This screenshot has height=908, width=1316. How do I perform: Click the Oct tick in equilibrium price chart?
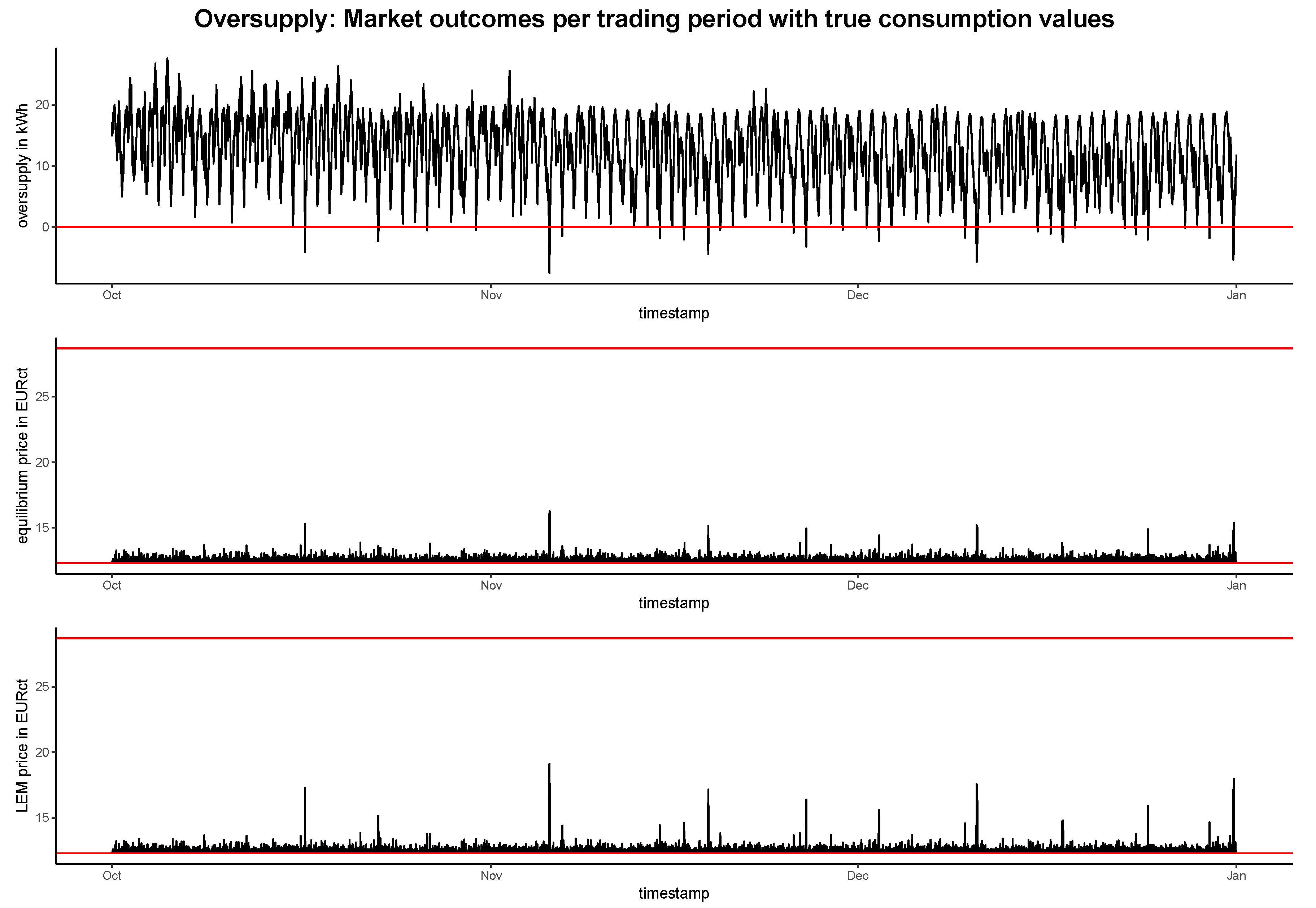112,586
